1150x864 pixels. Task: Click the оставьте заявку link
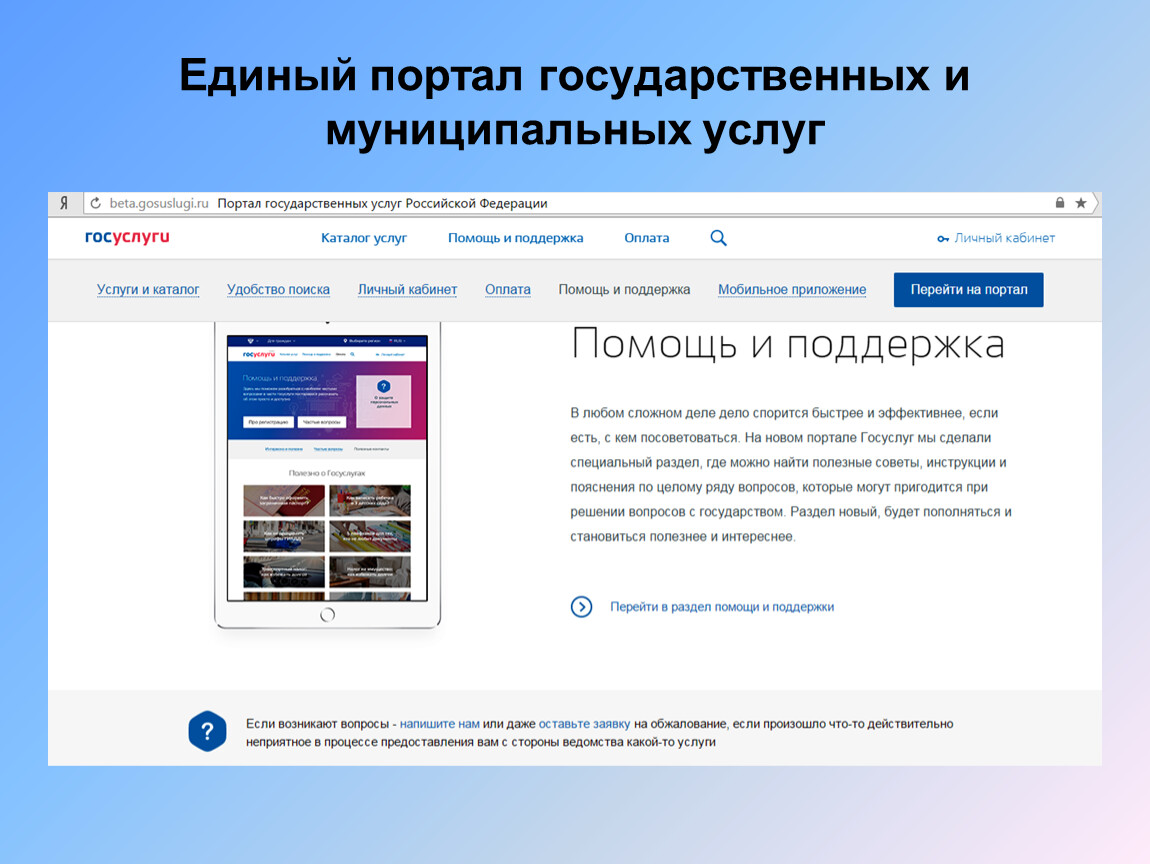click(x=584, y=723)
